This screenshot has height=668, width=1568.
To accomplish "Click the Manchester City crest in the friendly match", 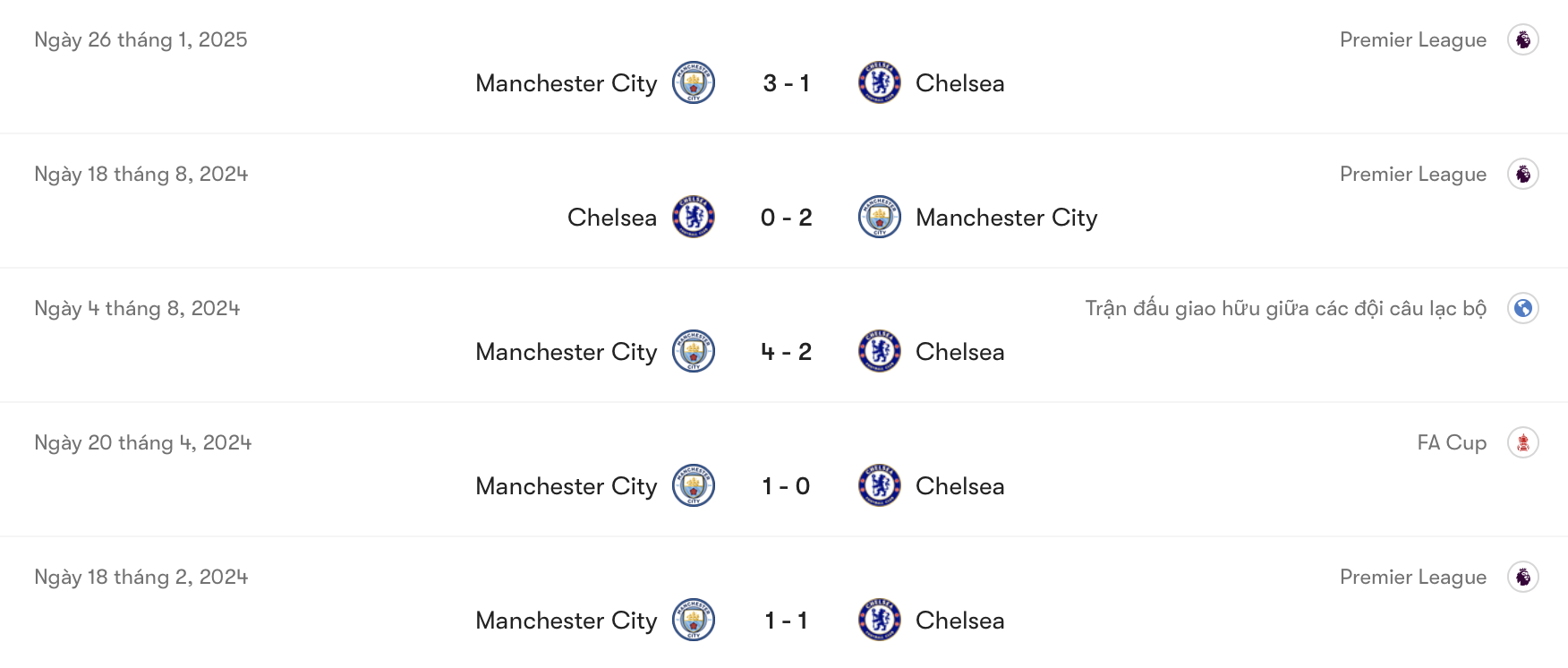I will pyautogui.click(x=695, y=351).
